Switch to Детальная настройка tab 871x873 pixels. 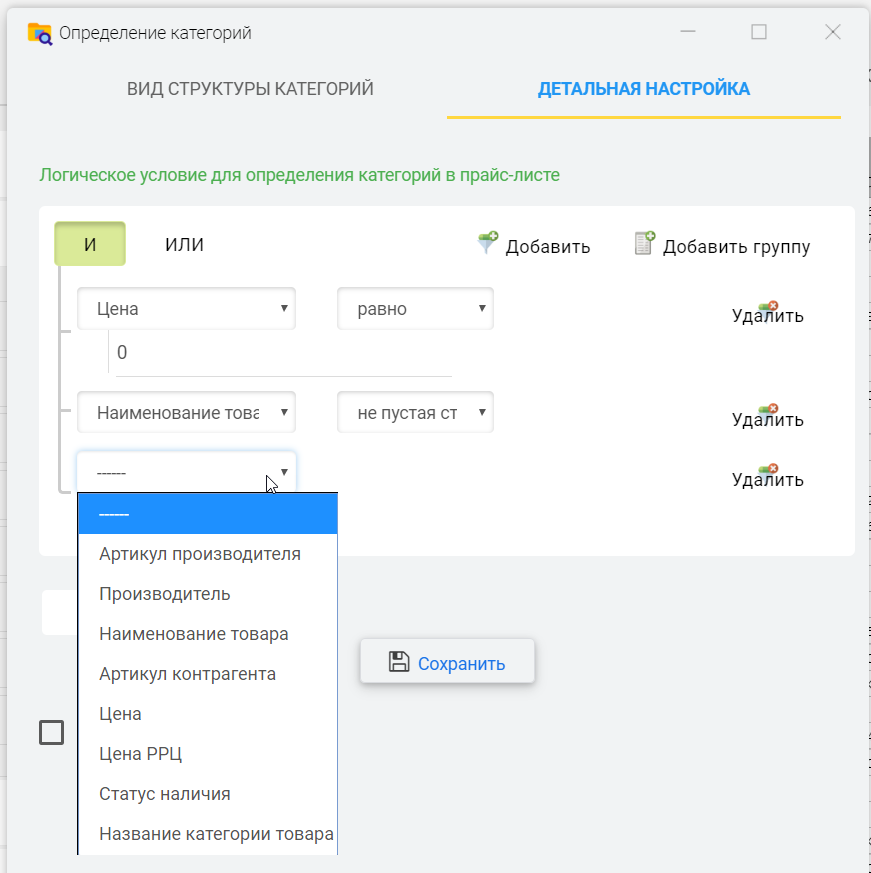[x=643, y=89]
